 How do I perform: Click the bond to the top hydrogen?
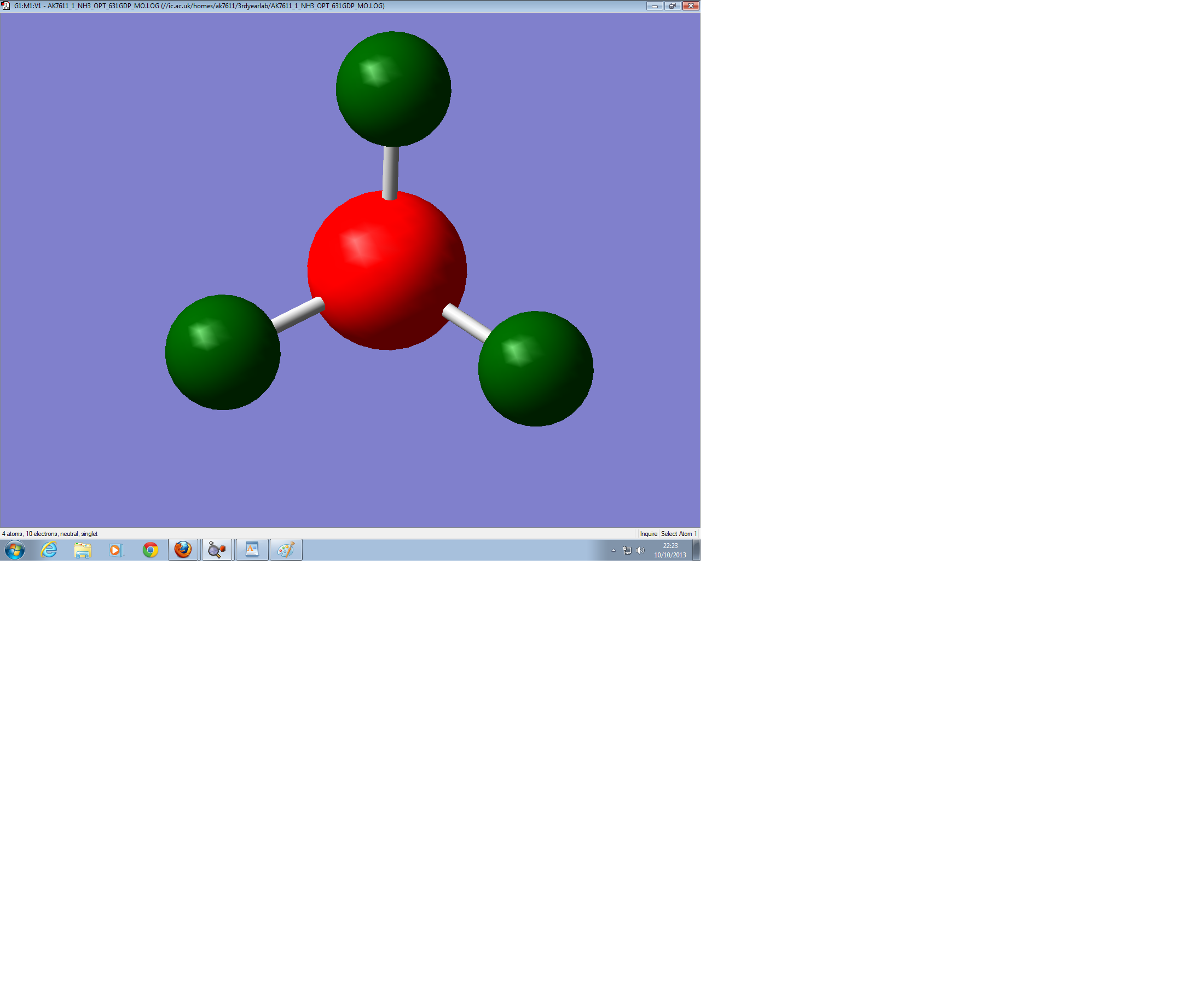pos(390,170)
